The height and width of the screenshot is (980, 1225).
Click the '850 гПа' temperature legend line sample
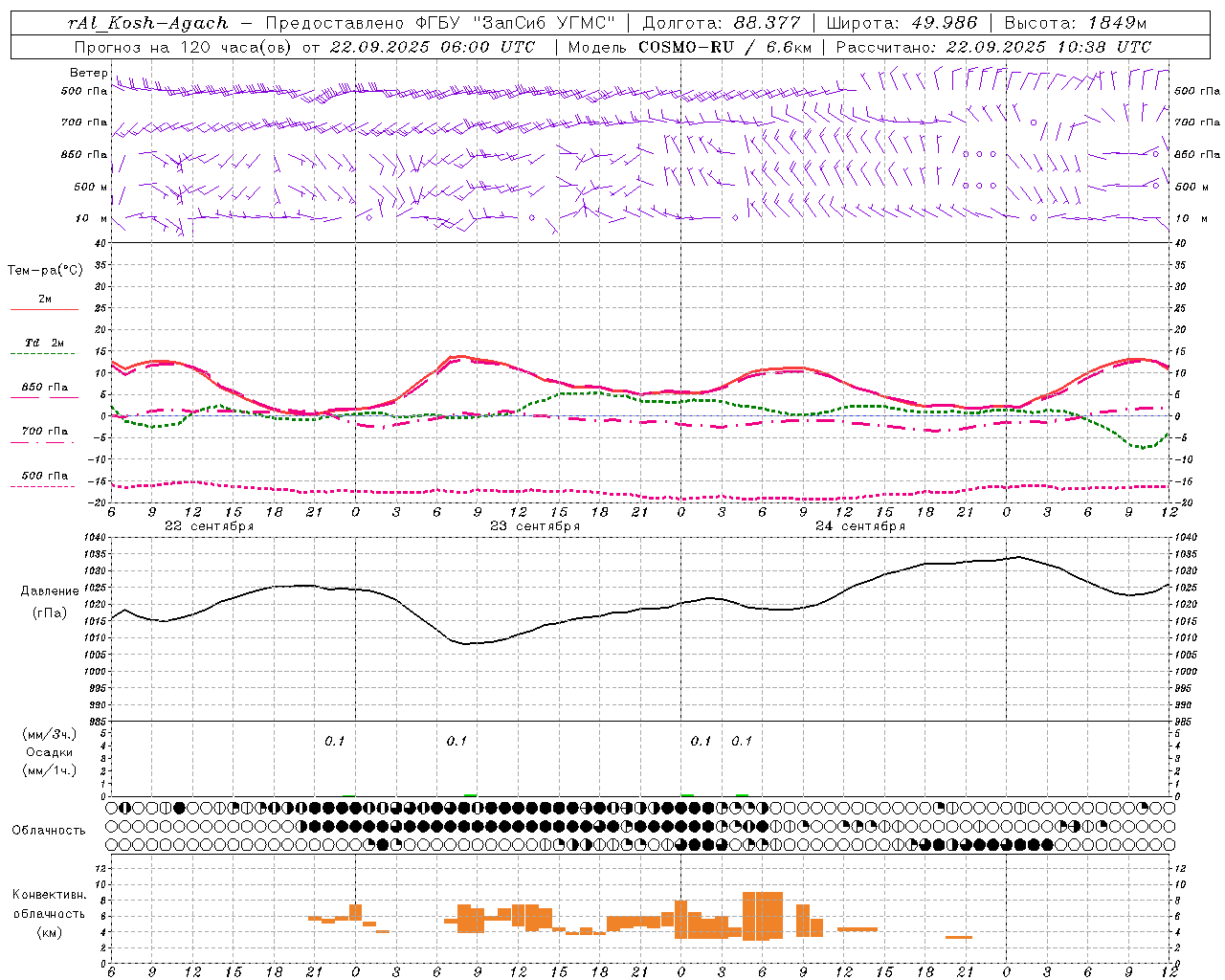pos(44,397)
